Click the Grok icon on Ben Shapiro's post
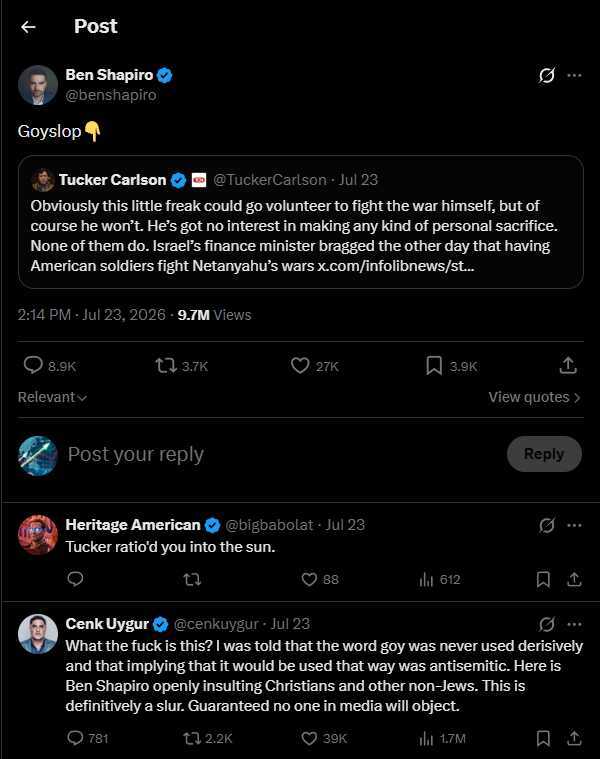 547,76
